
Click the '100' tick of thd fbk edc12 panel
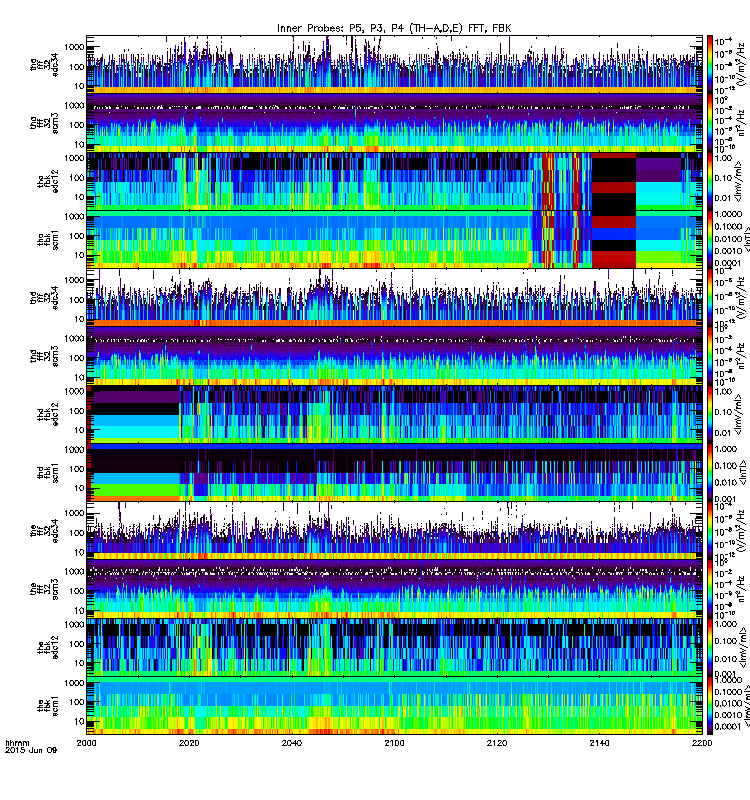(77, 411)
